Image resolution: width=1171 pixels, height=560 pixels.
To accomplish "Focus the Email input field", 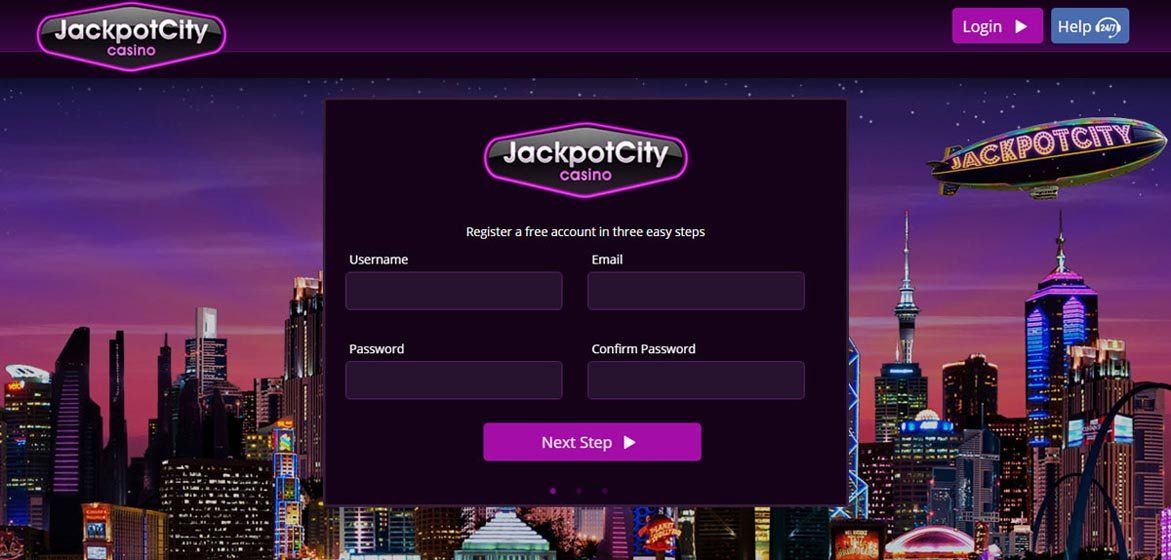I will point(696,291).
